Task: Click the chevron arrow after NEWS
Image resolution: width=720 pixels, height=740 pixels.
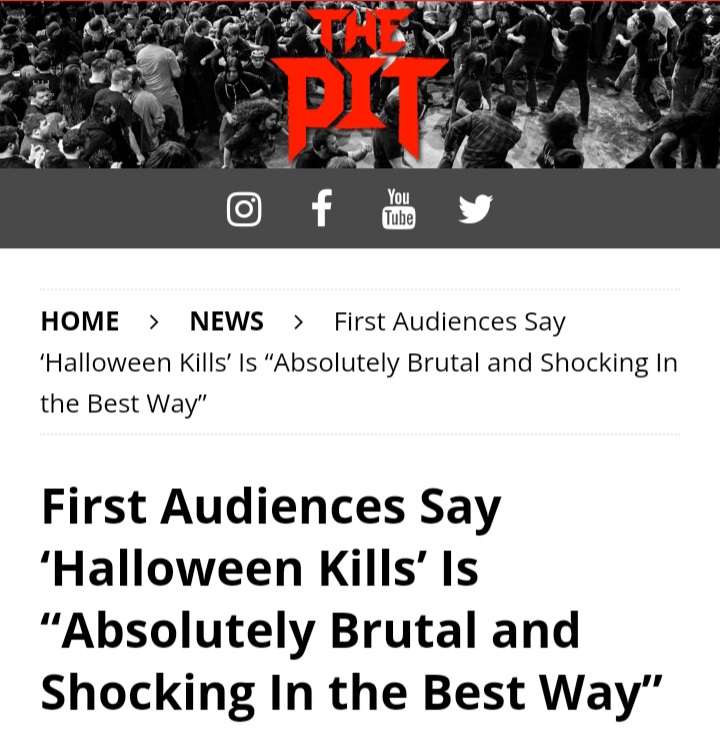Action: coord(298,322)
